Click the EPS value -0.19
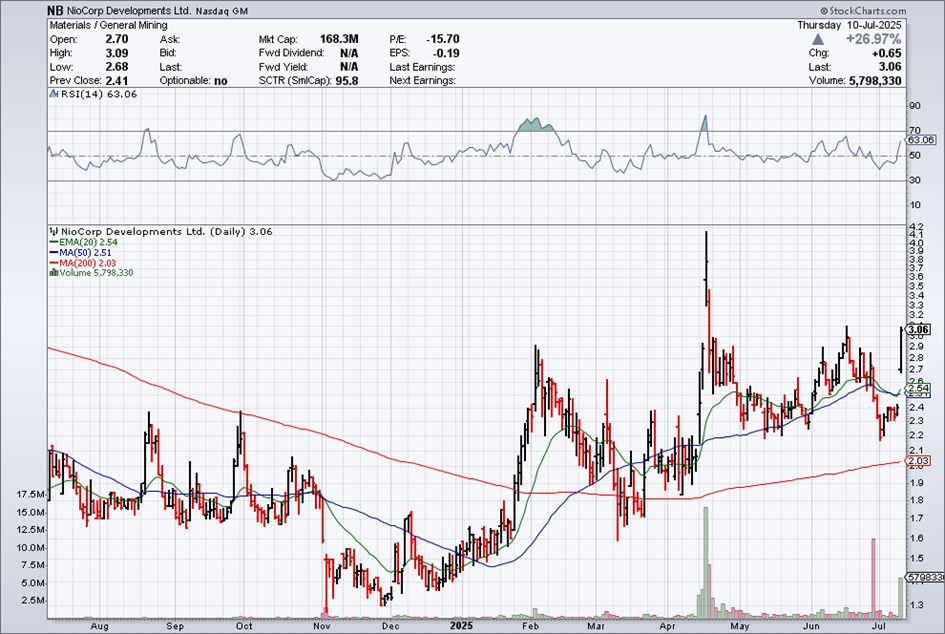The width and height of the screenshot is (945, 634). 446,53
